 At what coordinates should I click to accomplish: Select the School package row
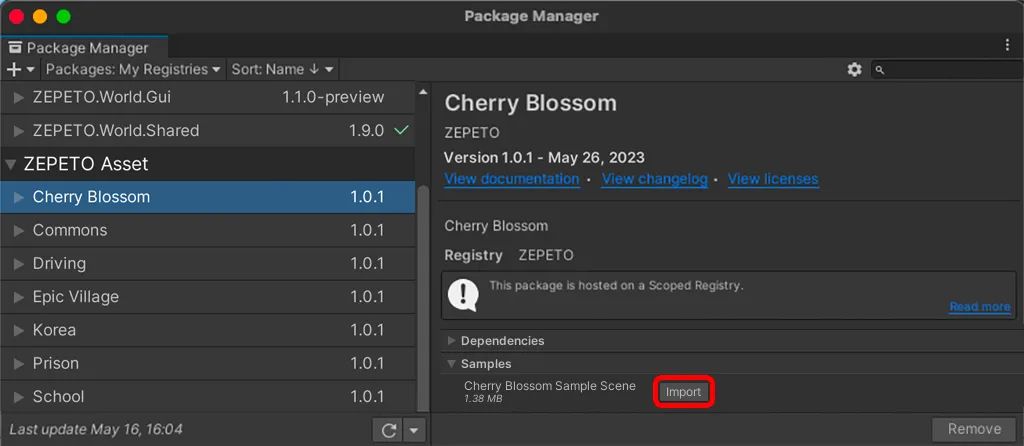point(208,397)
